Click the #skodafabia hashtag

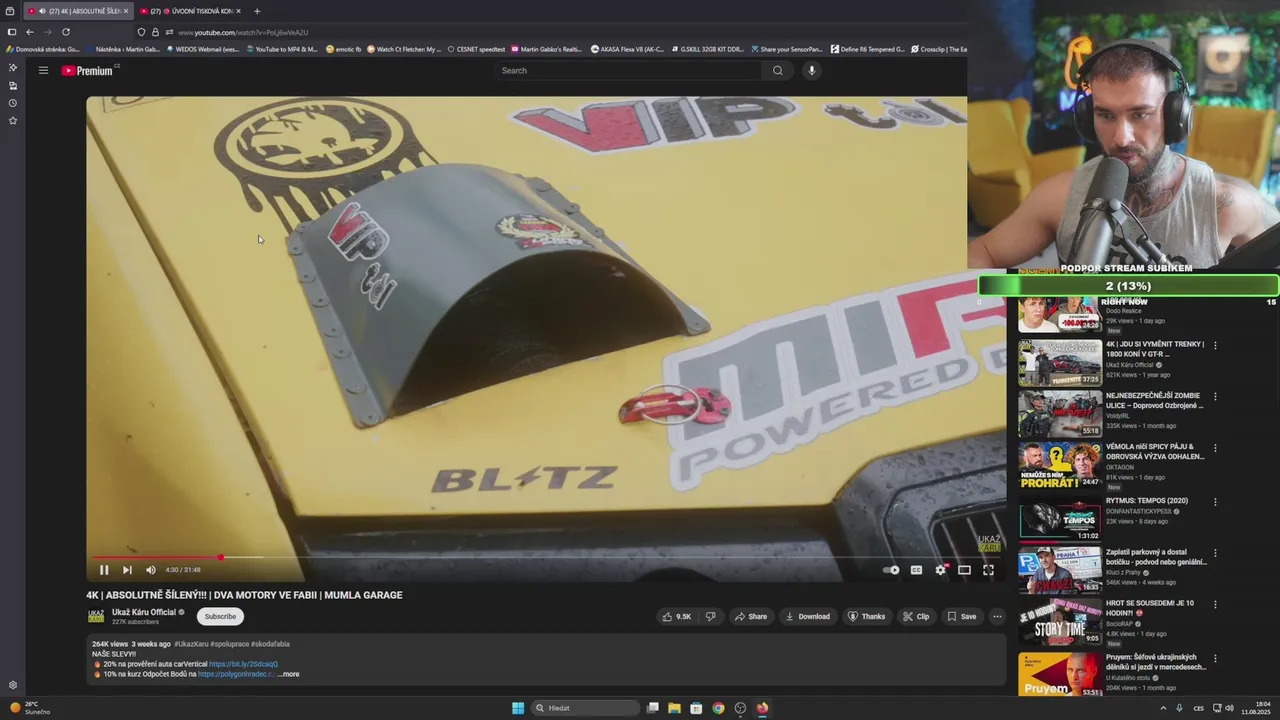coord(270,644)
